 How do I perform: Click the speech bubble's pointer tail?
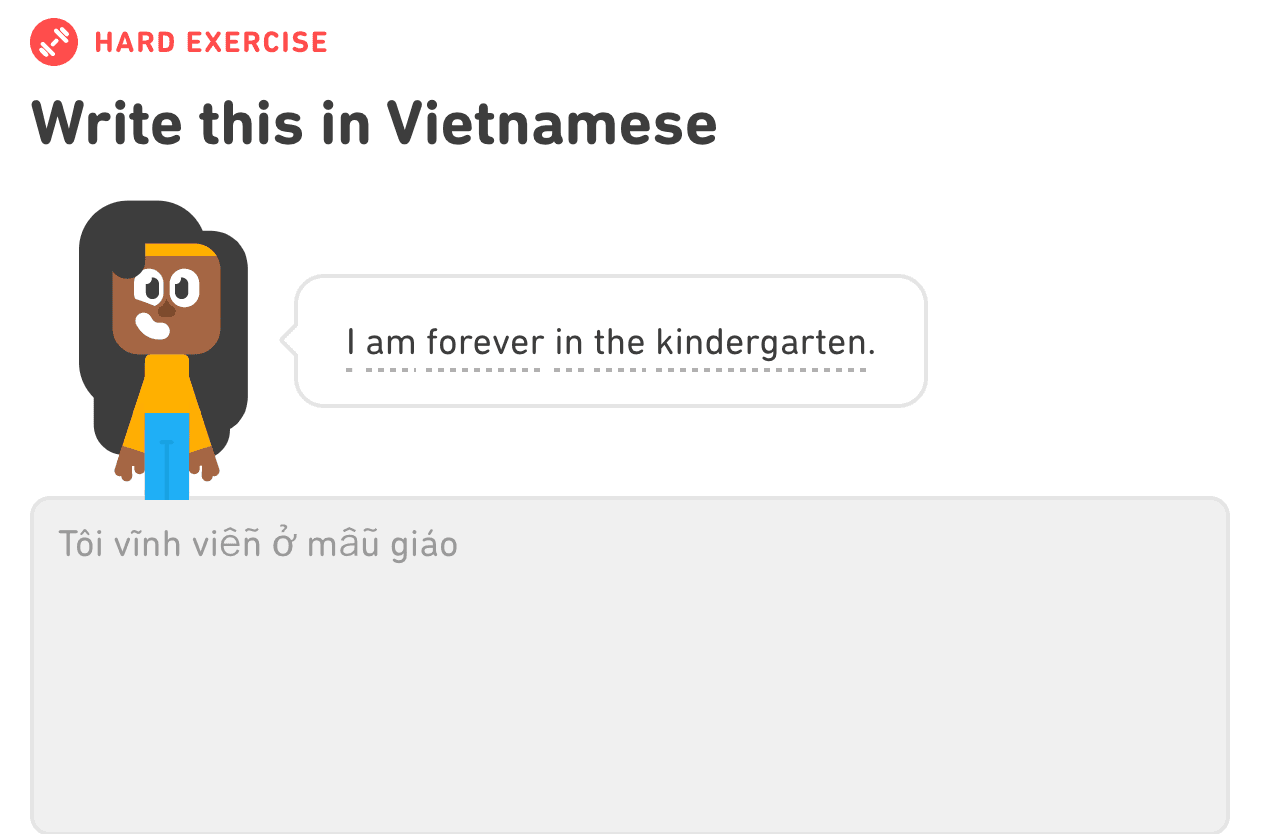[x=288, y=340]
